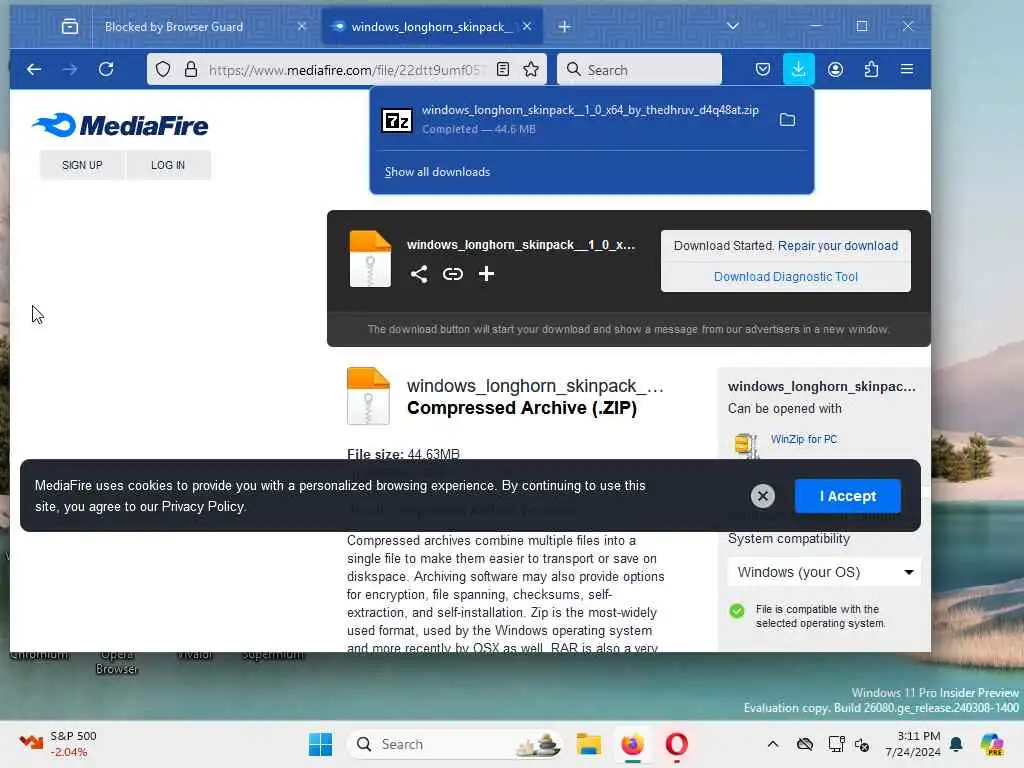Open the Privacy Policy link in banner
1024x768 pixels.
pos(202,506)
